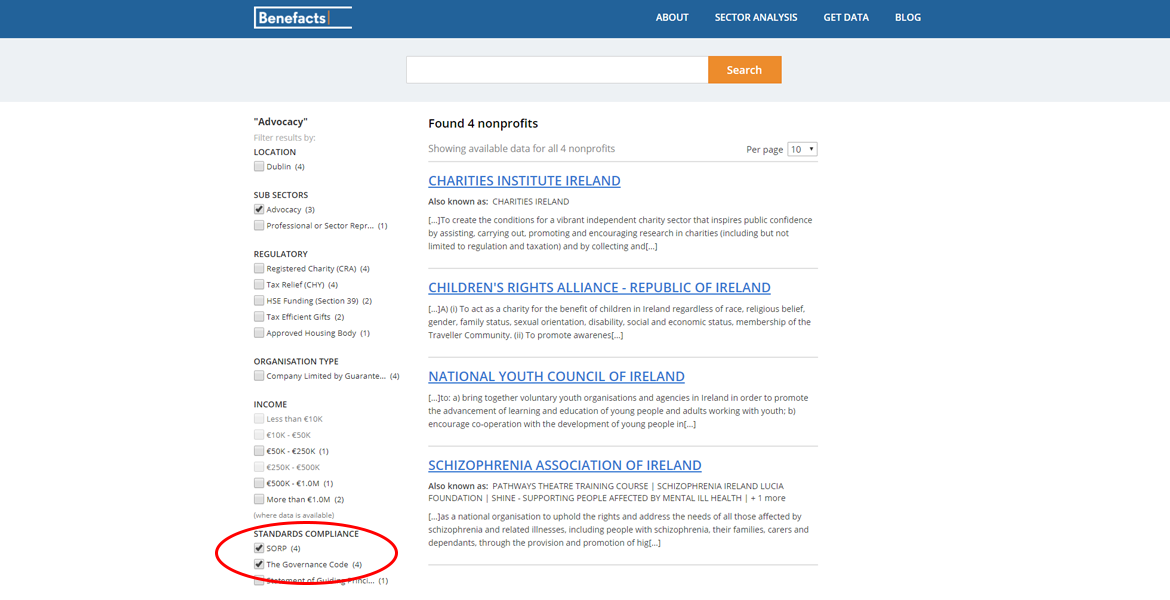This screenshot has width=1170, height=600.
Task: Click the orange Search button
Action: [x=744, y=70]
